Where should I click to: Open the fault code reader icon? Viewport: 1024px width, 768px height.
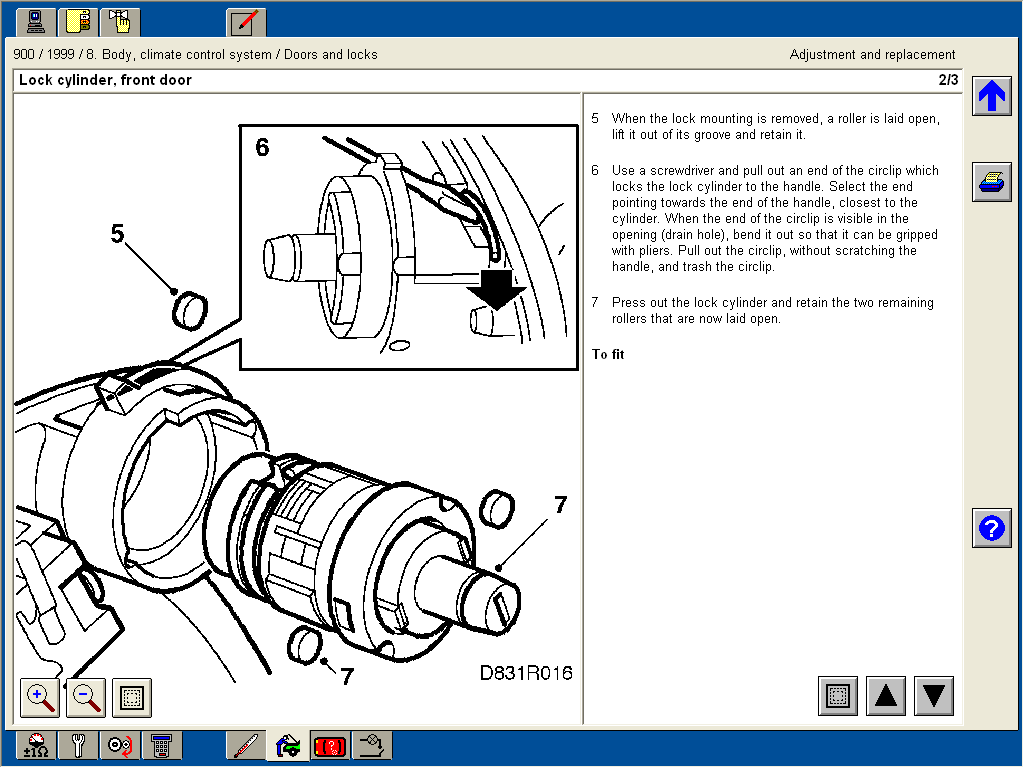[x=329, y=745]
